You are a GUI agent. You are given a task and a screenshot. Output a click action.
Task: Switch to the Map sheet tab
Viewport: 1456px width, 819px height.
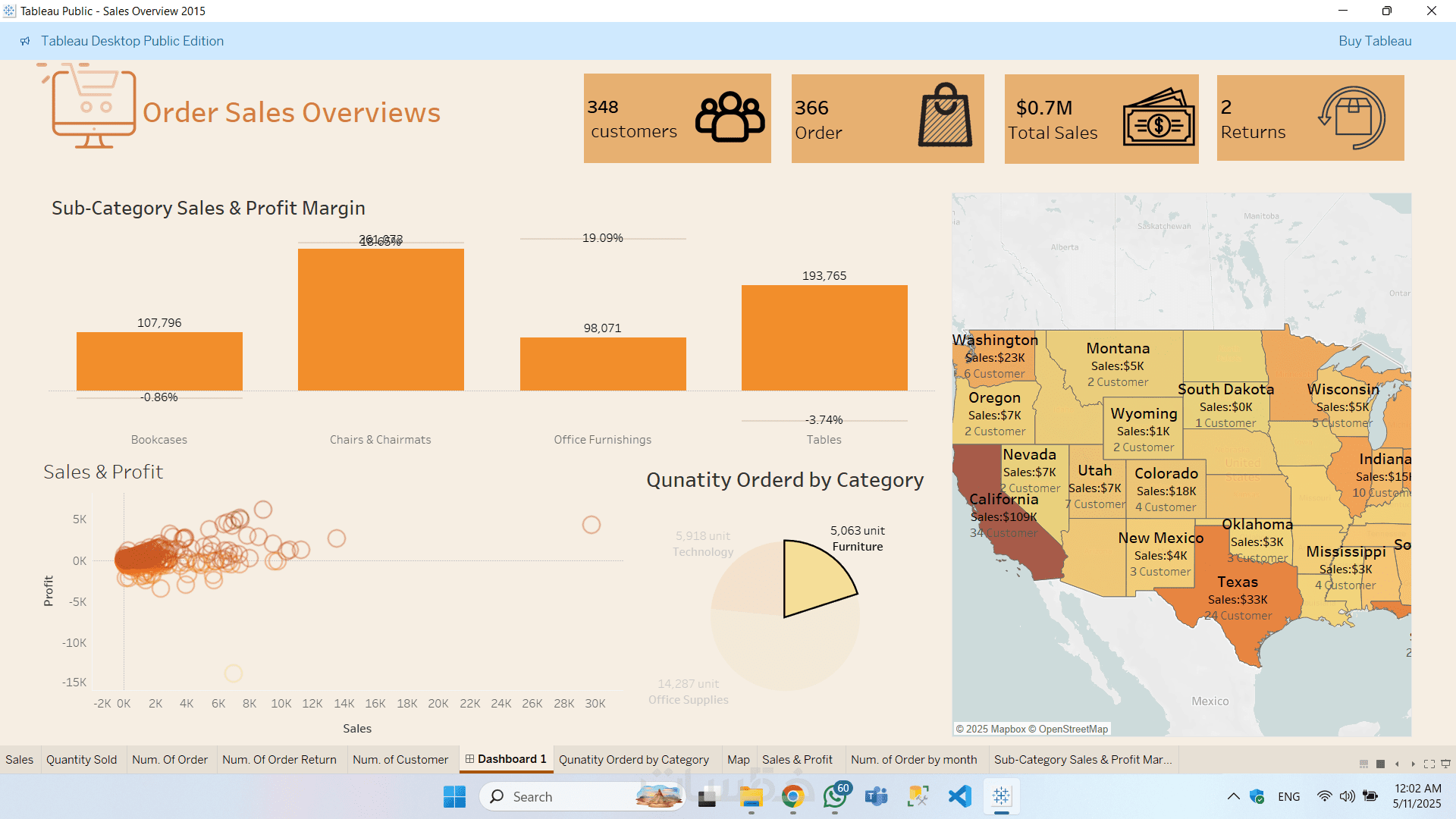(738, 759)
